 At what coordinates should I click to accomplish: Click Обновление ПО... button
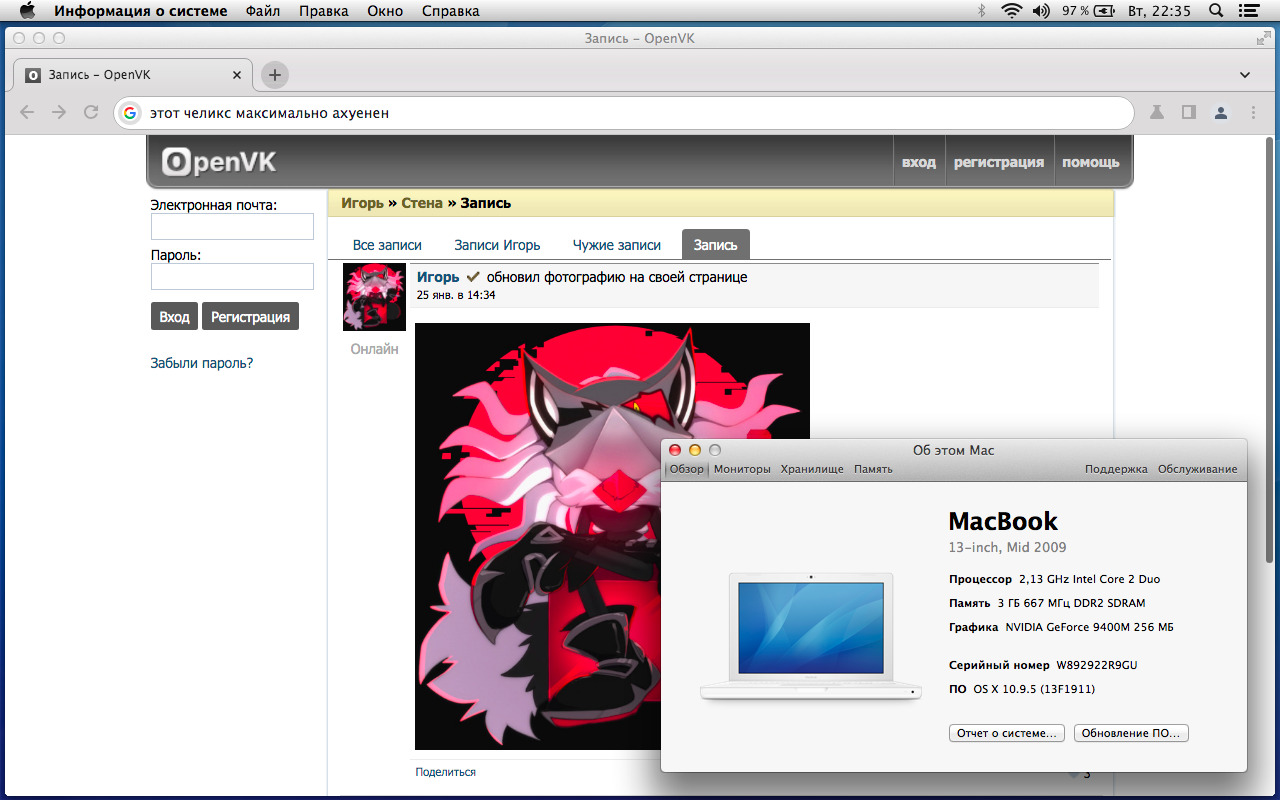1131,733
